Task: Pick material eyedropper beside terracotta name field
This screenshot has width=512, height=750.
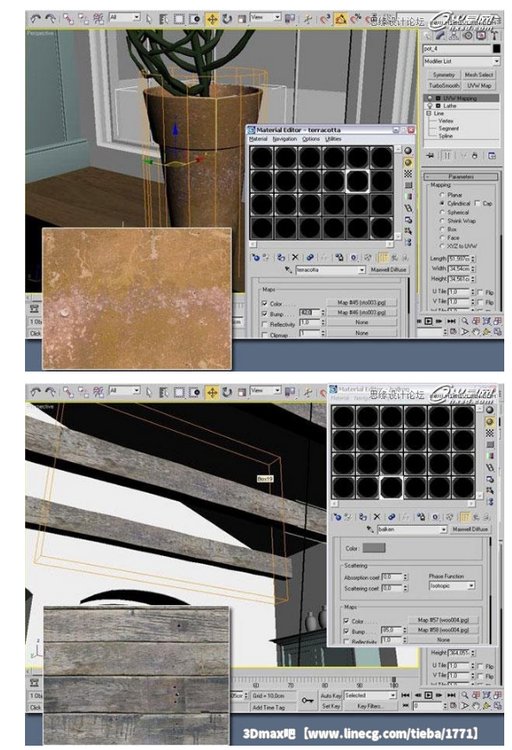Action: coord(288,270)
